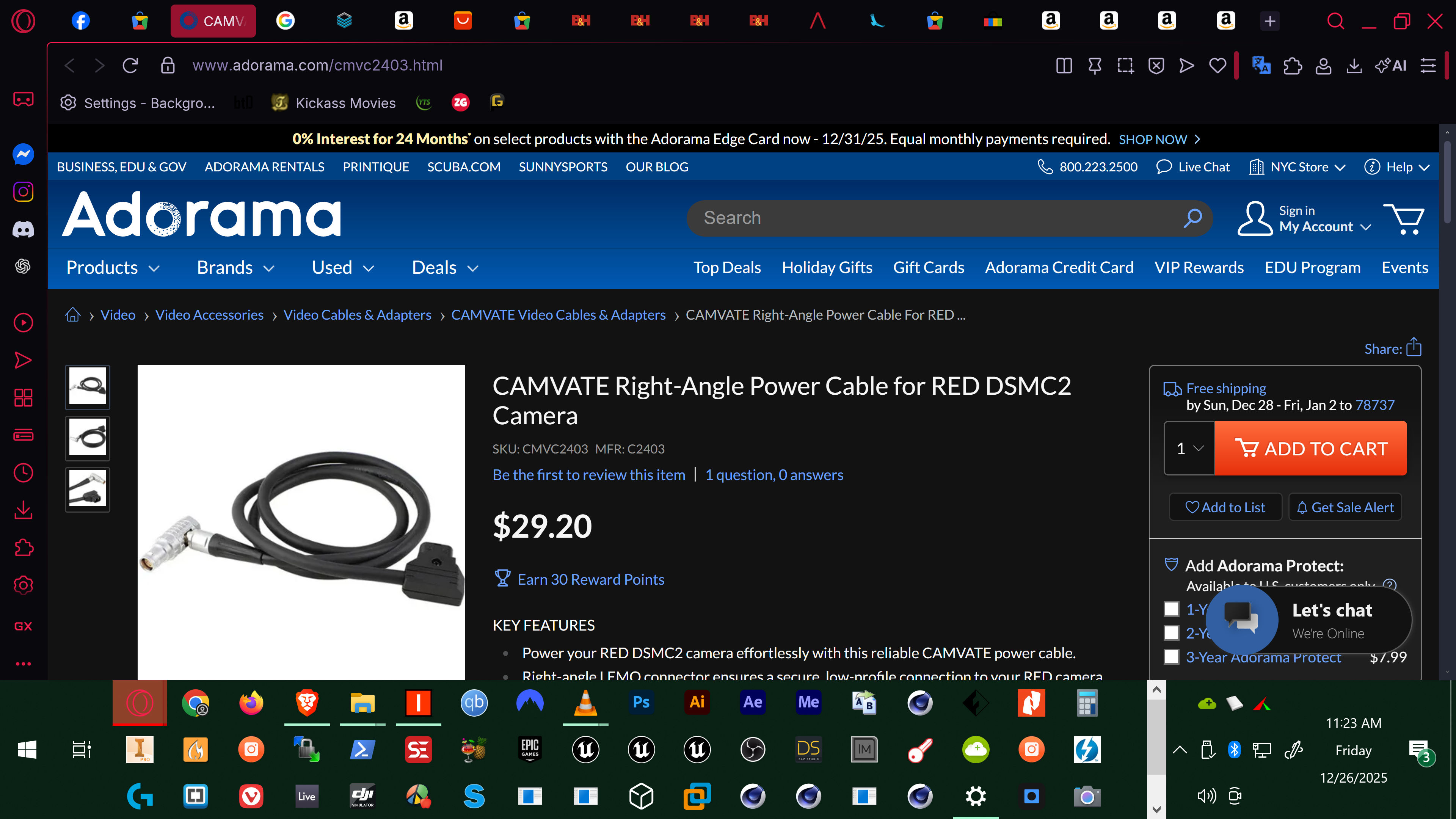The image size is (1456, 819).
Task: Click the search magnifier icon in search bar
Action: 1192,218
